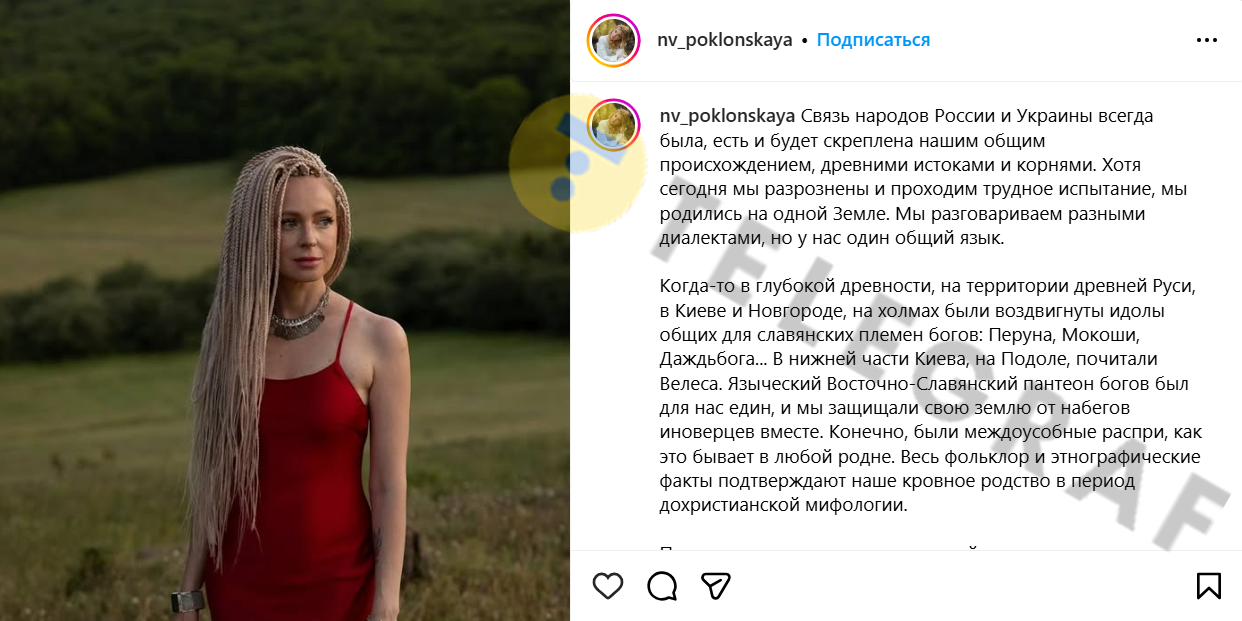Image resolution: width=1242 pixels, height=621 pixels.
Task: Click the bold nv_poklonskaya username in caption
Action: click(x=727, y=116)
